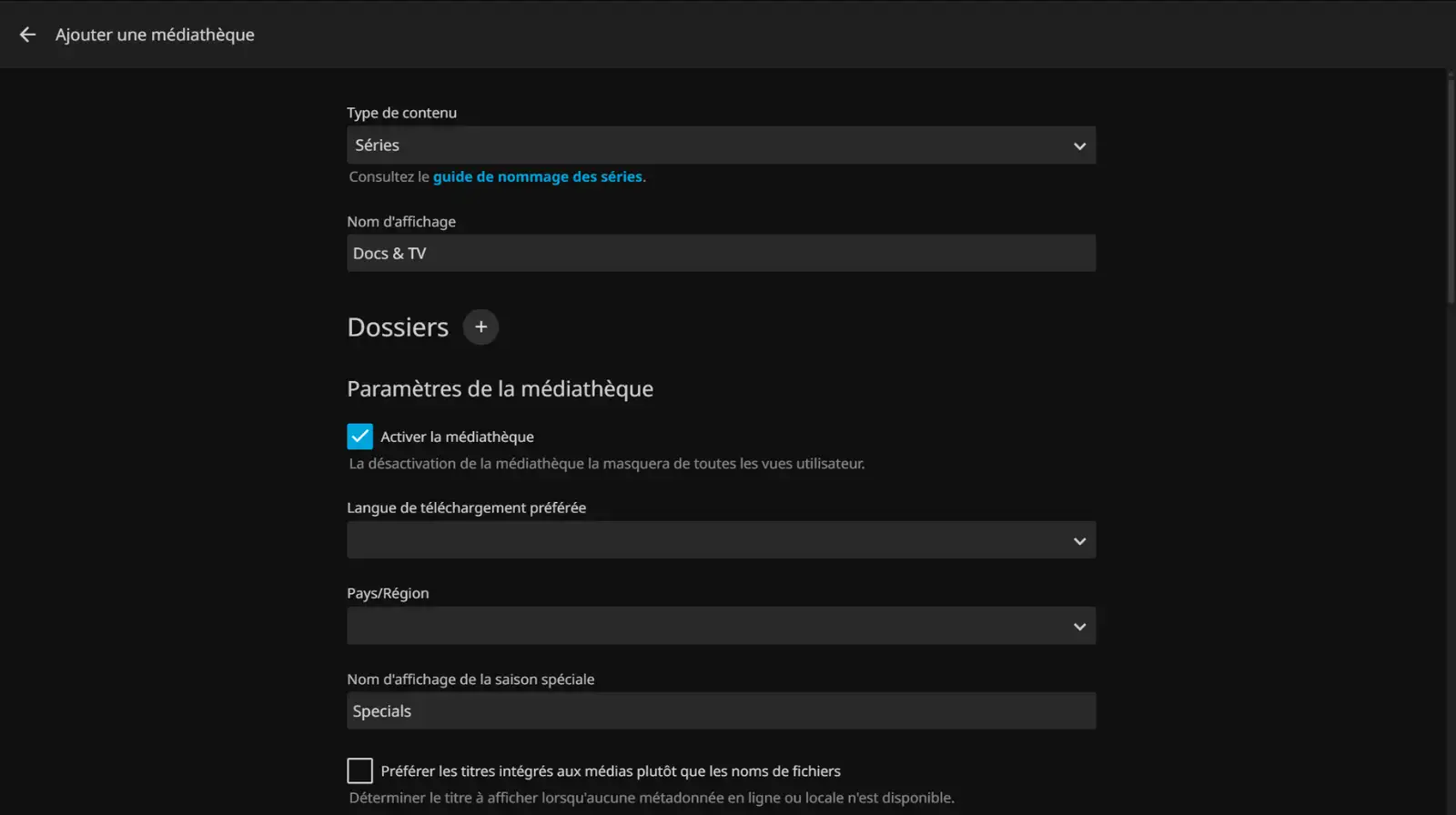Click the Paramètres de la médiathèque heading
The width and height of the screenshot is (1456, 815).
pyautogui.click(x=500, y=389)
